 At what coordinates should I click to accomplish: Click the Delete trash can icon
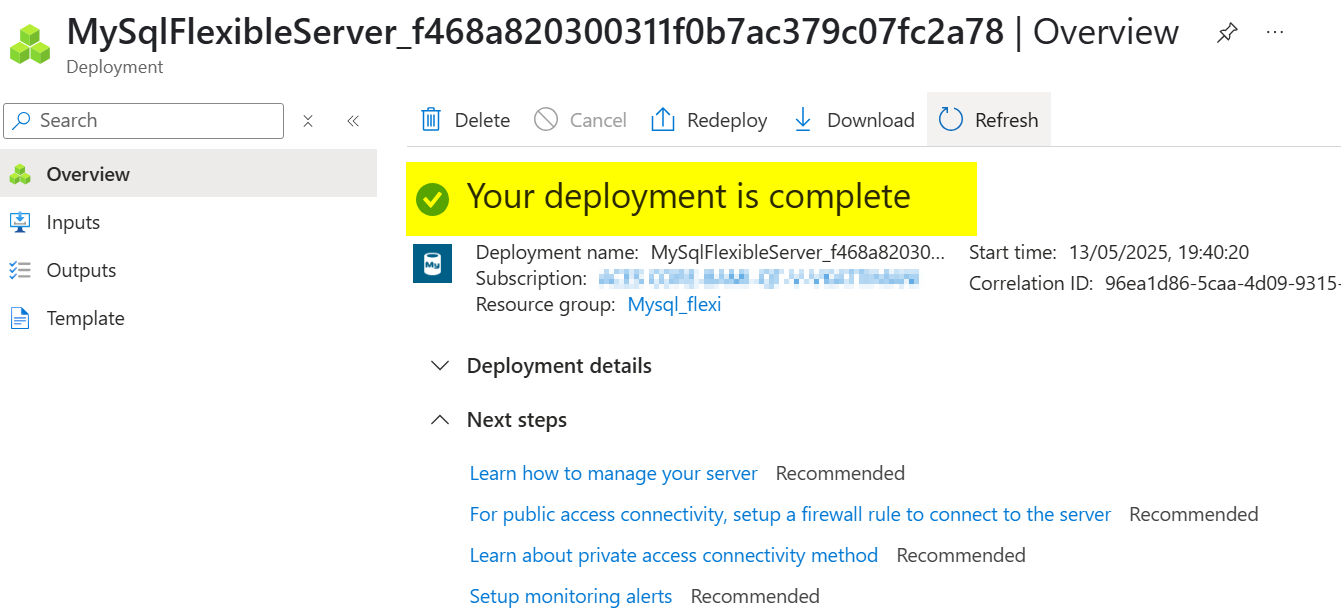point(431,120)
